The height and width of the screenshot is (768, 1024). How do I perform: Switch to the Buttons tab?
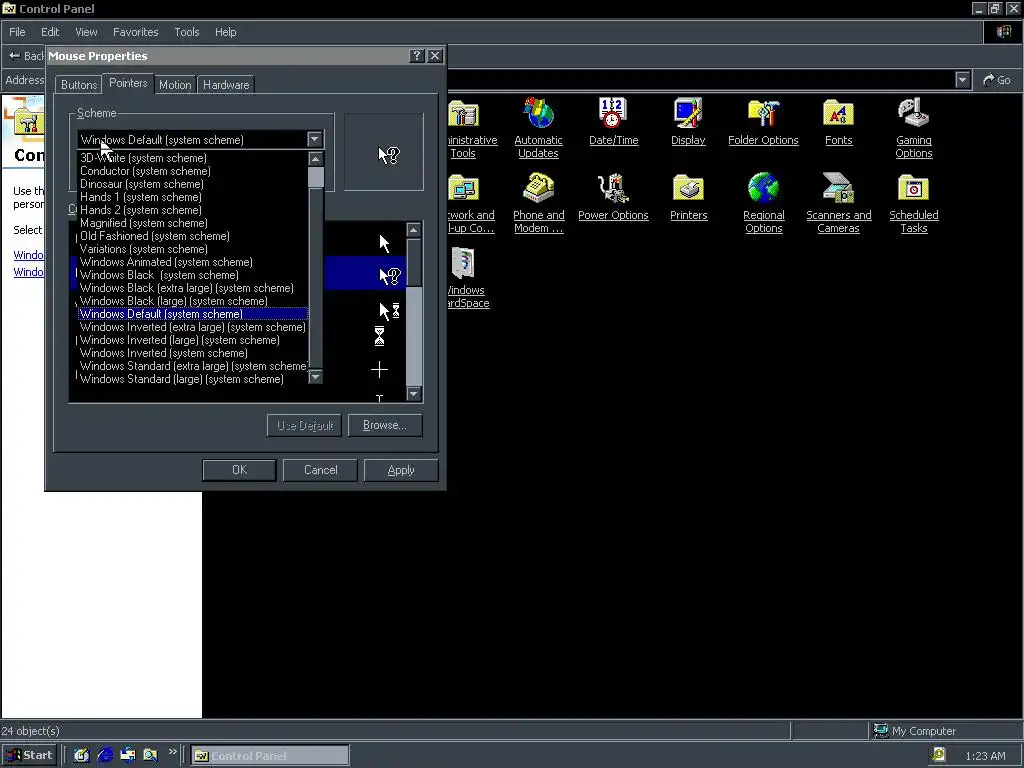[79, 85]
